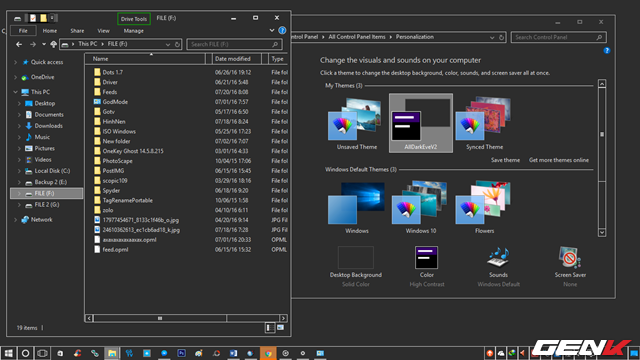This screenshot has width=640, height=360.
Task: Open the File Explorer address history dropdown
Action: click(x=168, y=44)
